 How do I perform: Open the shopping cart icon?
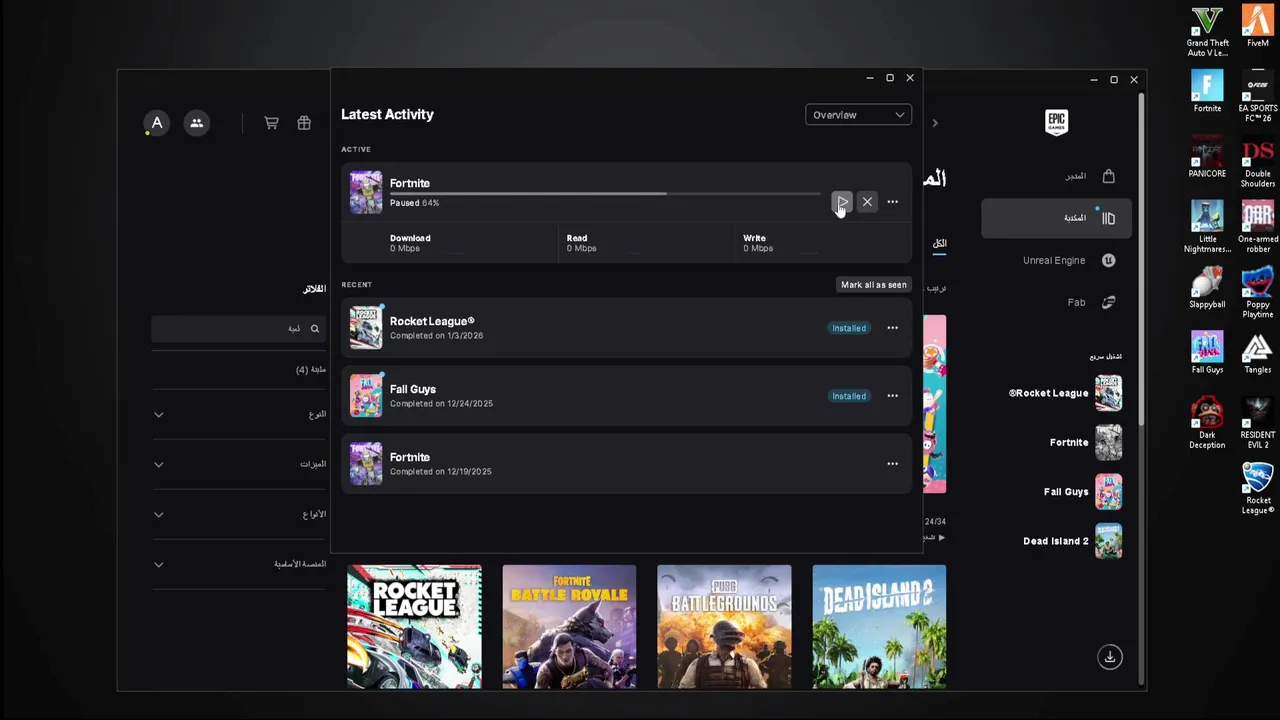coord(271,123)
